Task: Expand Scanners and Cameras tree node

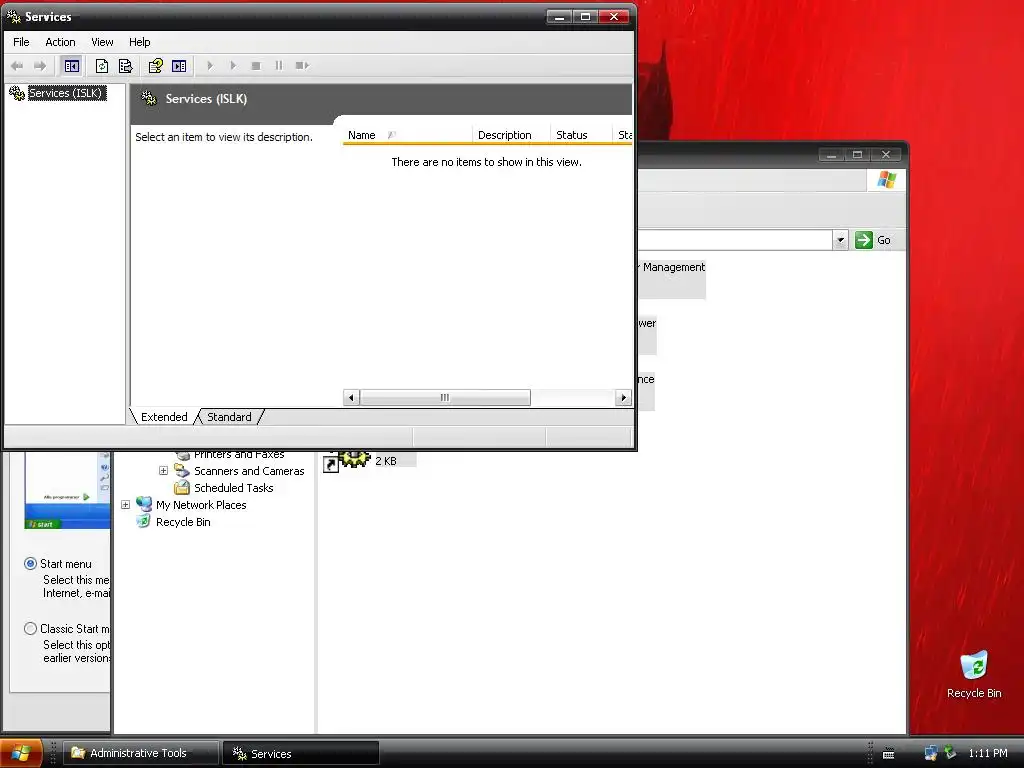Action: pos(163,471)
